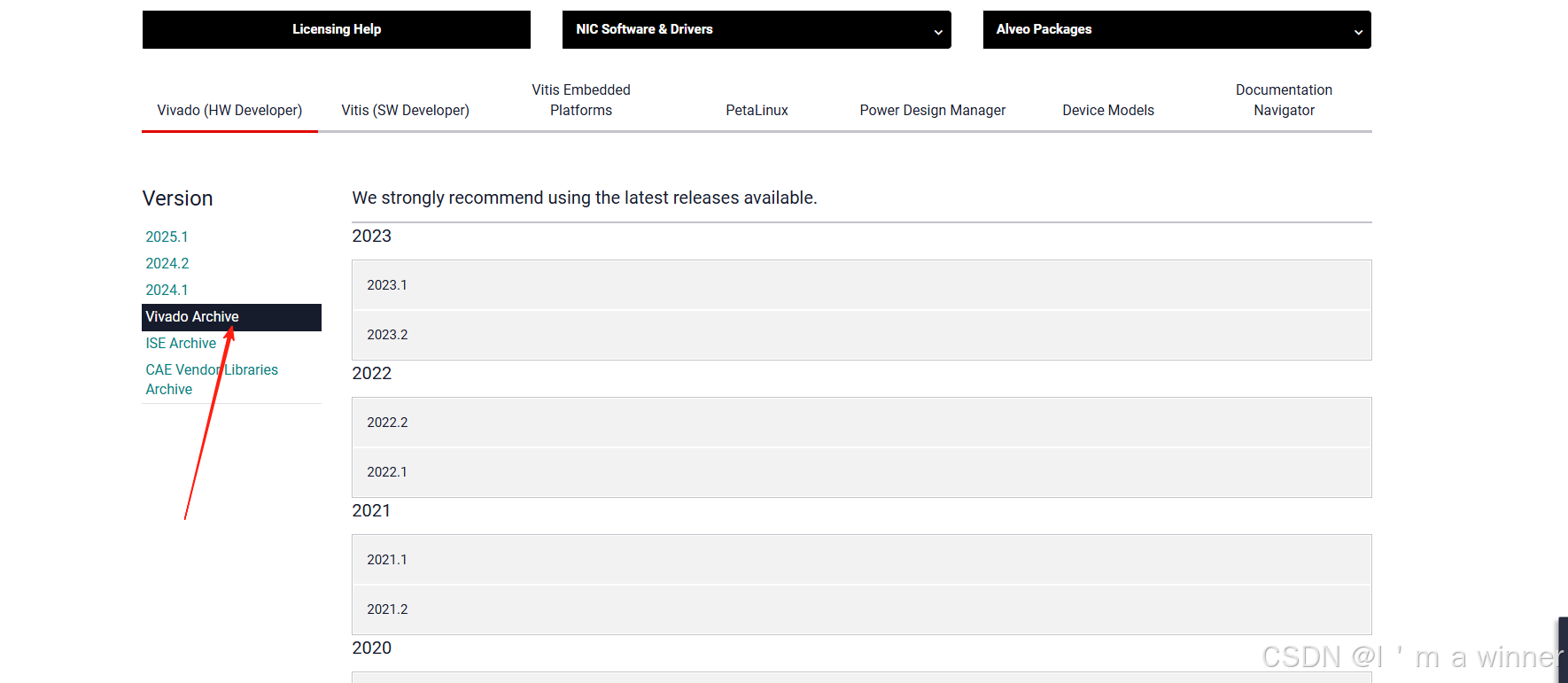Screen dimensions: 1568x683
Task: Switch to the Vitis (SW Developer) tab
Action: point(405,110)
